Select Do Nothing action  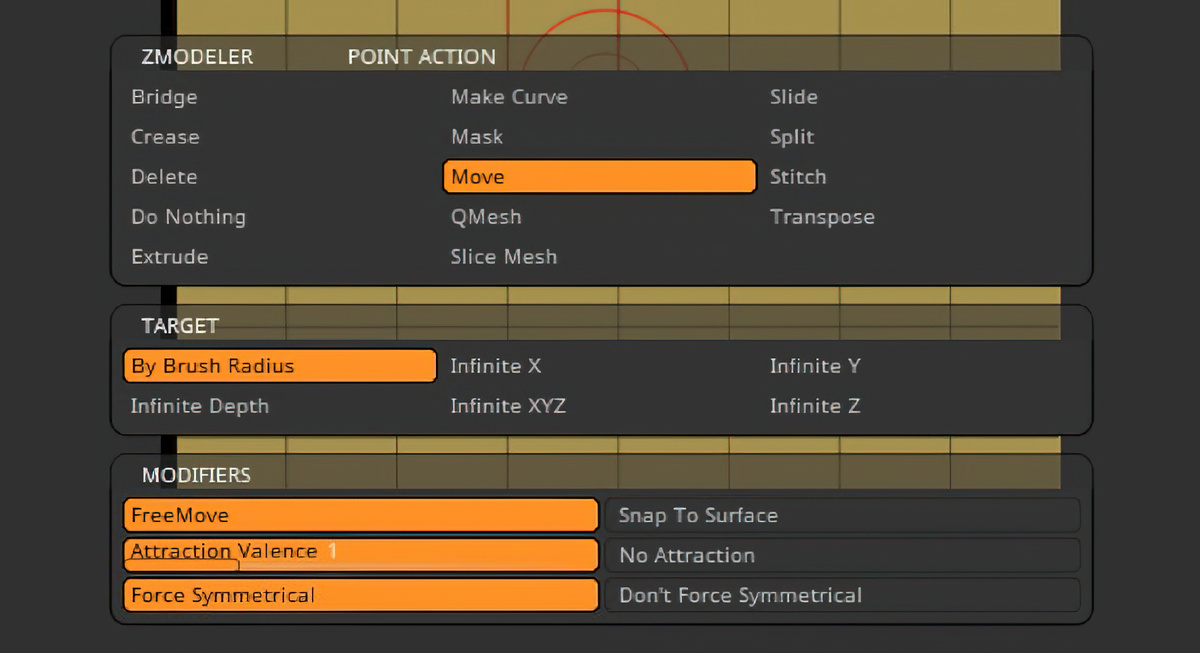188,217
